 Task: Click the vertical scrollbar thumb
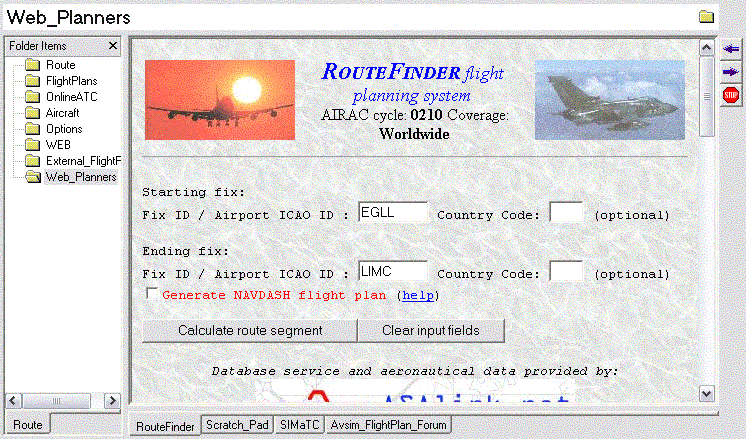tap(707, 96)
